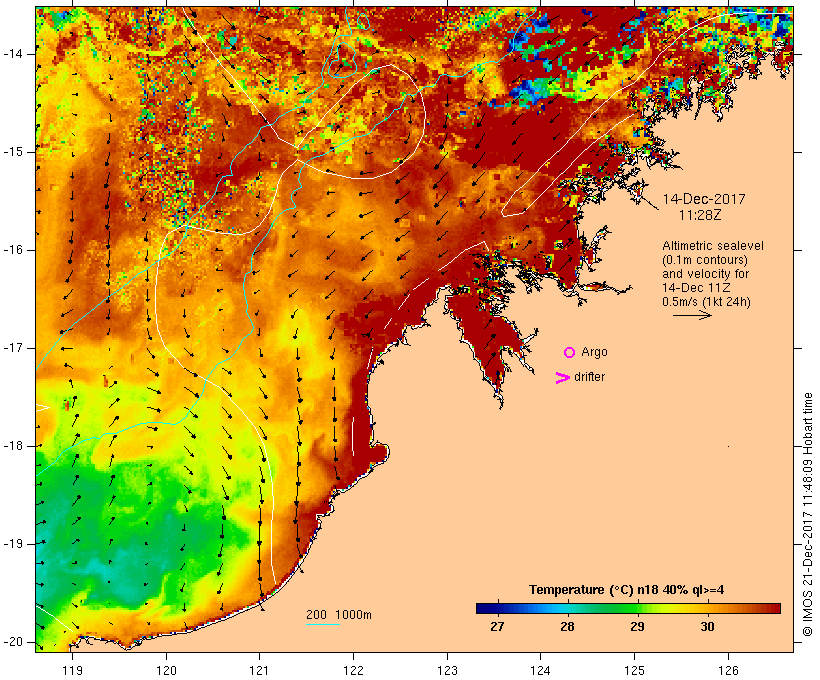Click the 'drifter' legend label
This screenshot has height=680, width=820.
(589, 377)
